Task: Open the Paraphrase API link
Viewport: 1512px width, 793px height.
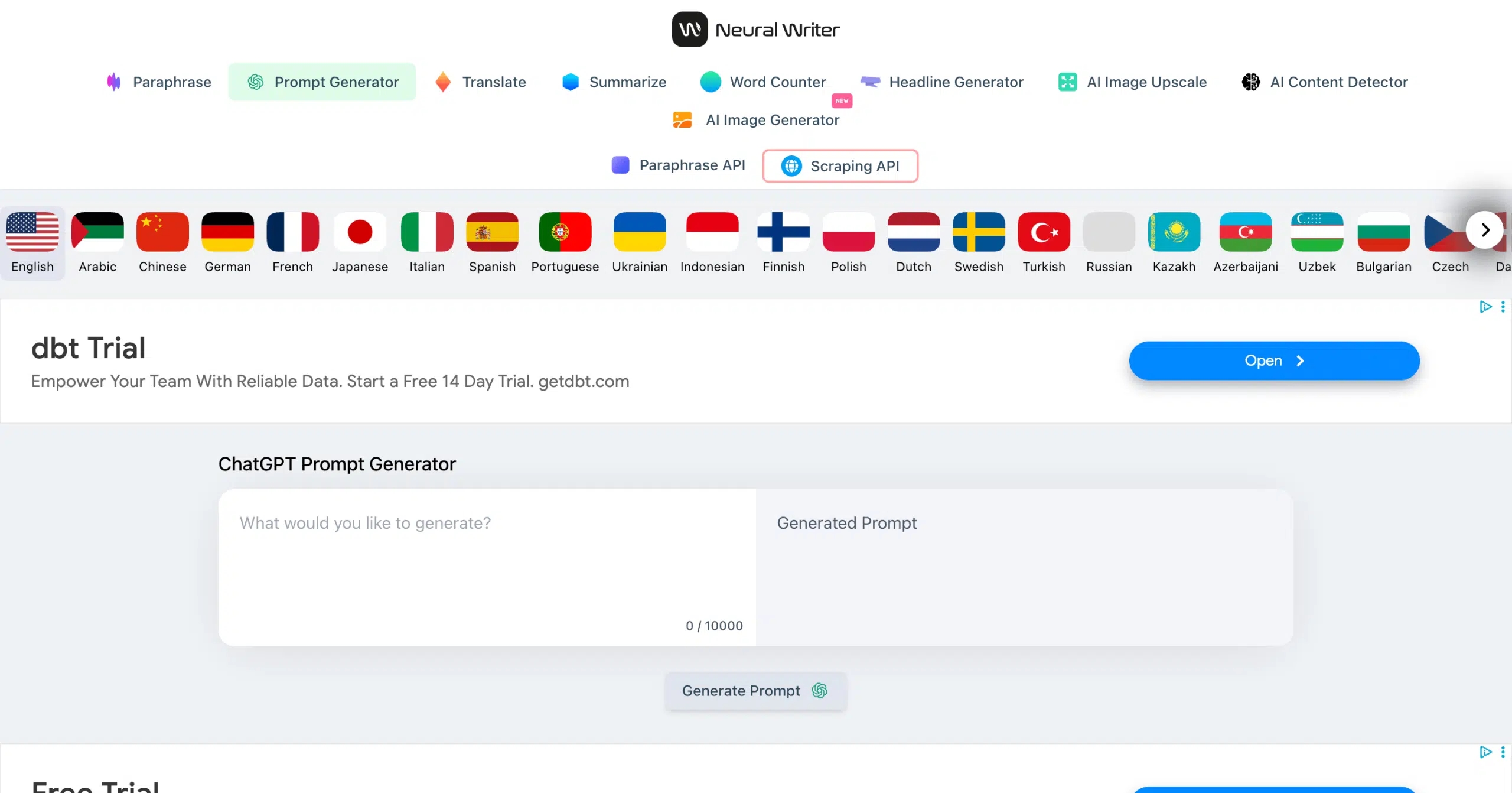Action: 678,165
